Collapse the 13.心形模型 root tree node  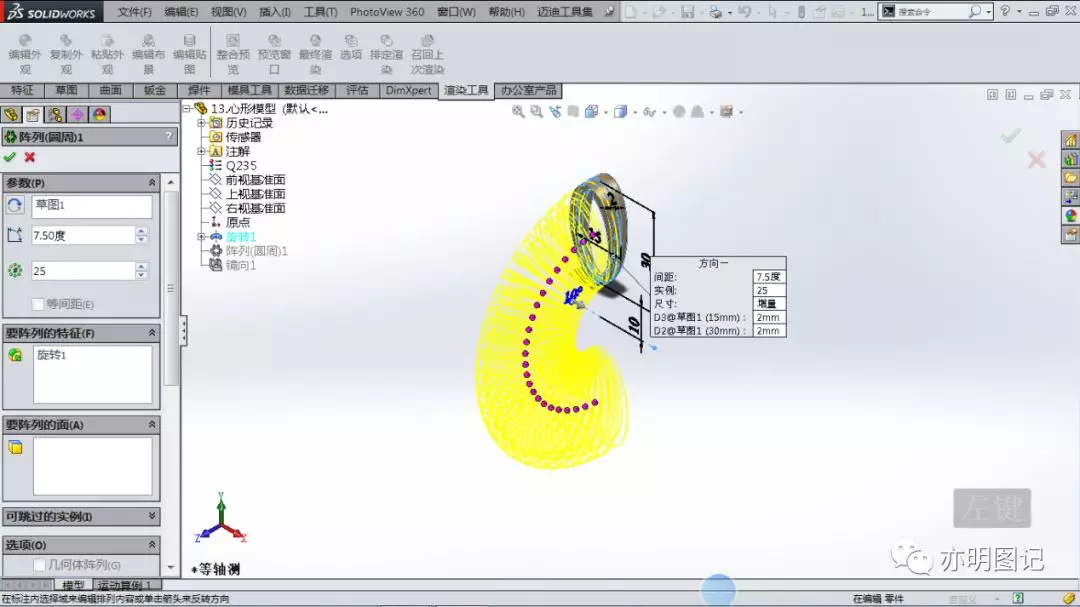pyautogui.click(x=187, y=108)
